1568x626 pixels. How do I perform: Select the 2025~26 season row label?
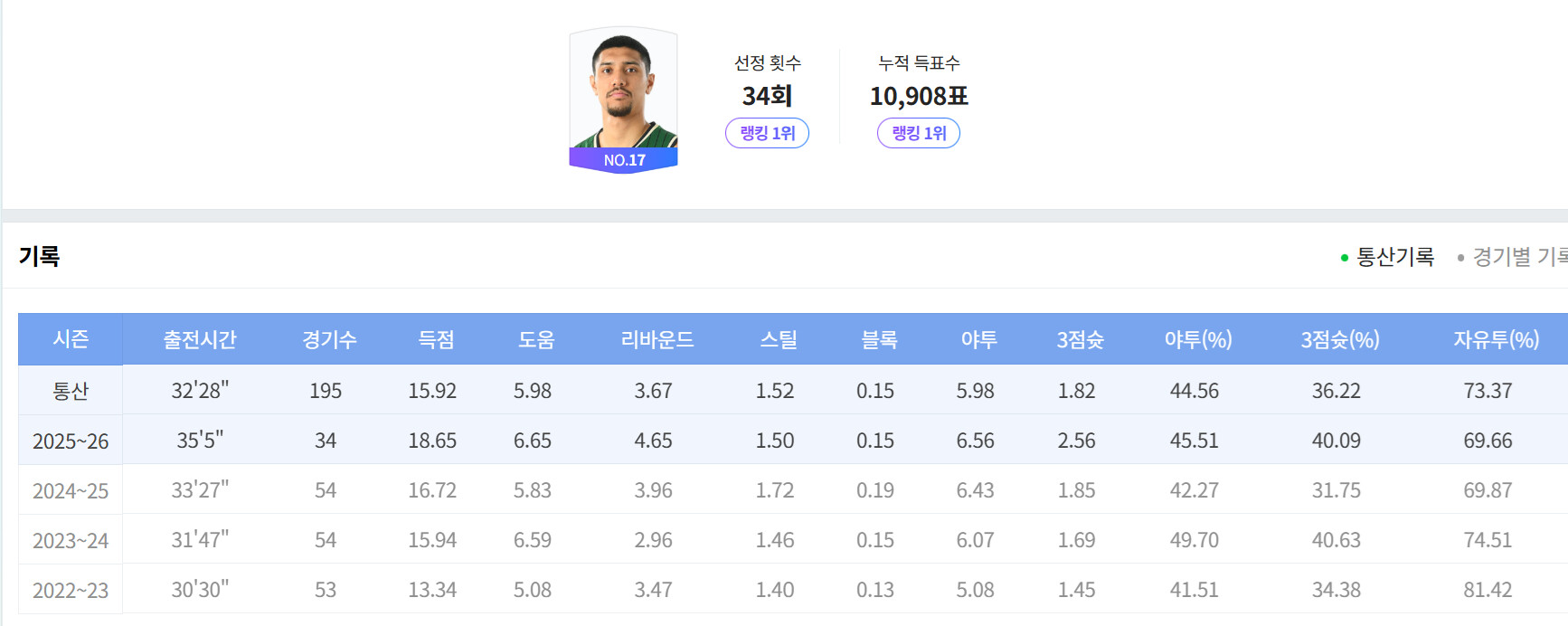click(71, 441)
